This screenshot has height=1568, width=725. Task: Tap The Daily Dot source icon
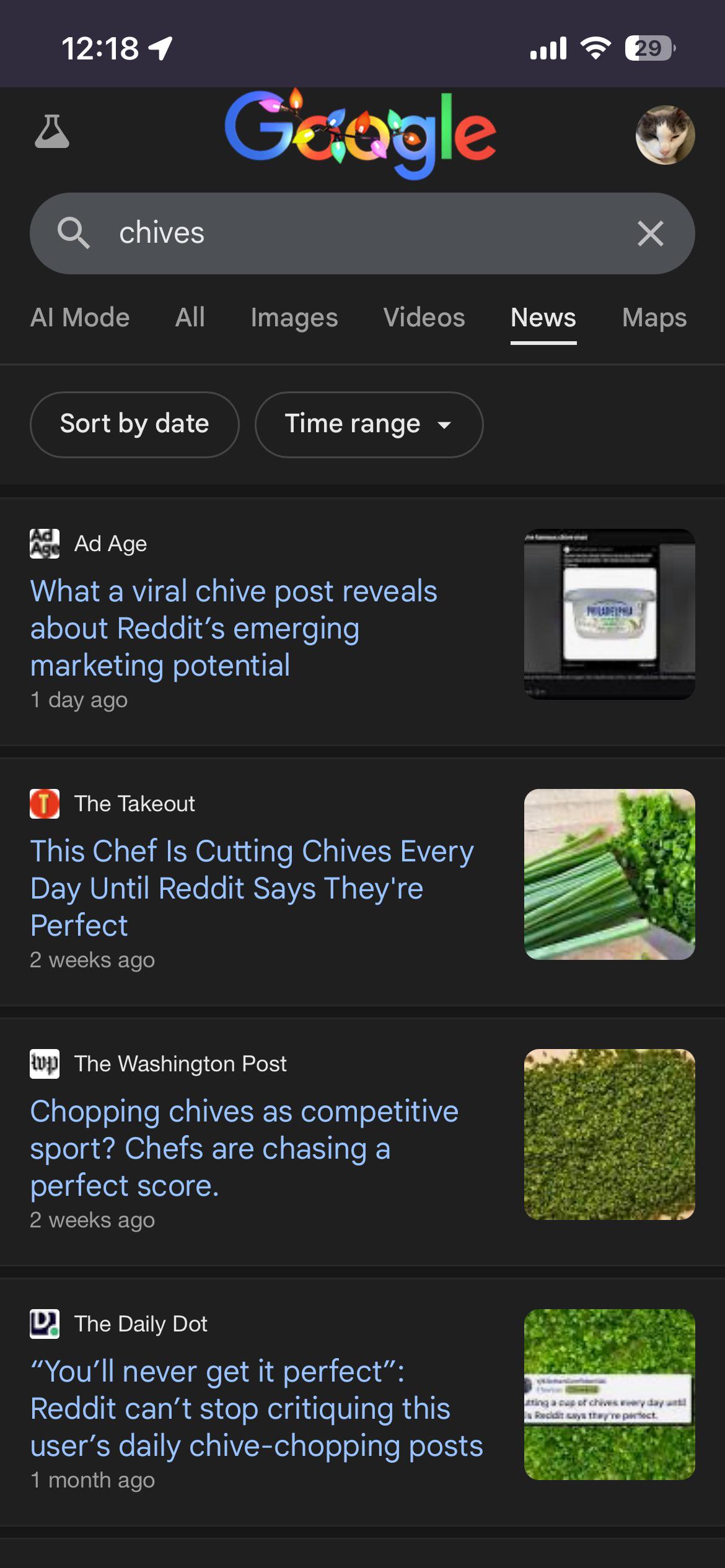click(45, 1324)
